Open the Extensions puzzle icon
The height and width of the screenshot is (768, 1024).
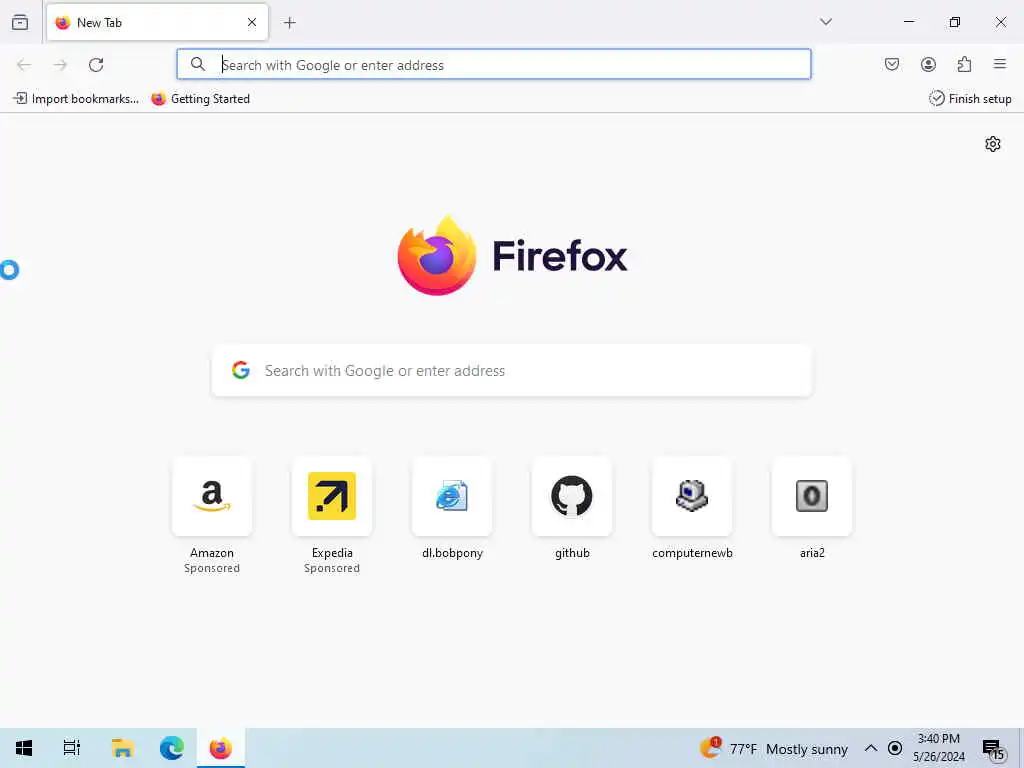(964, 64)
